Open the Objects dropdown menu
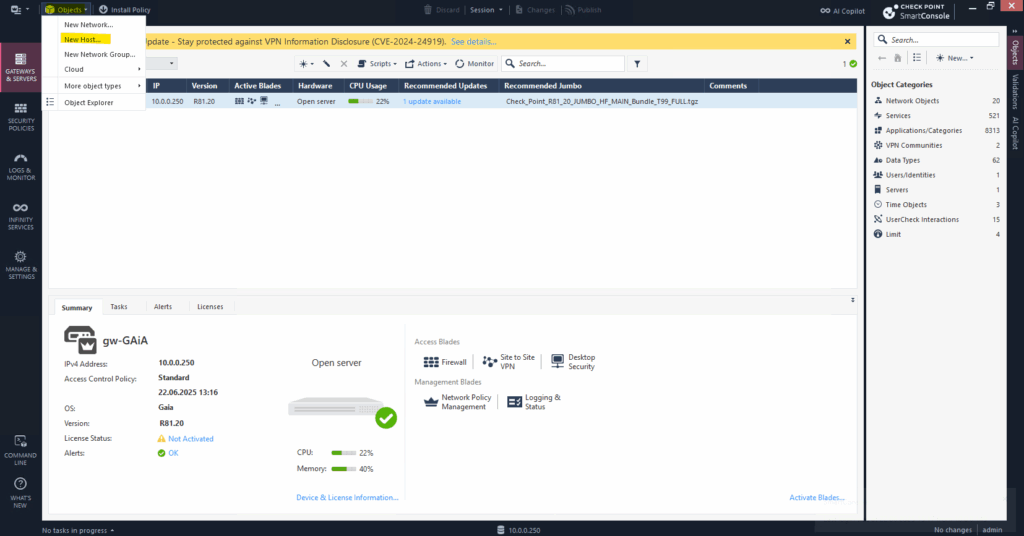Image resolution: width=1024 pixels, height=536 pixels. pos(66,9)
